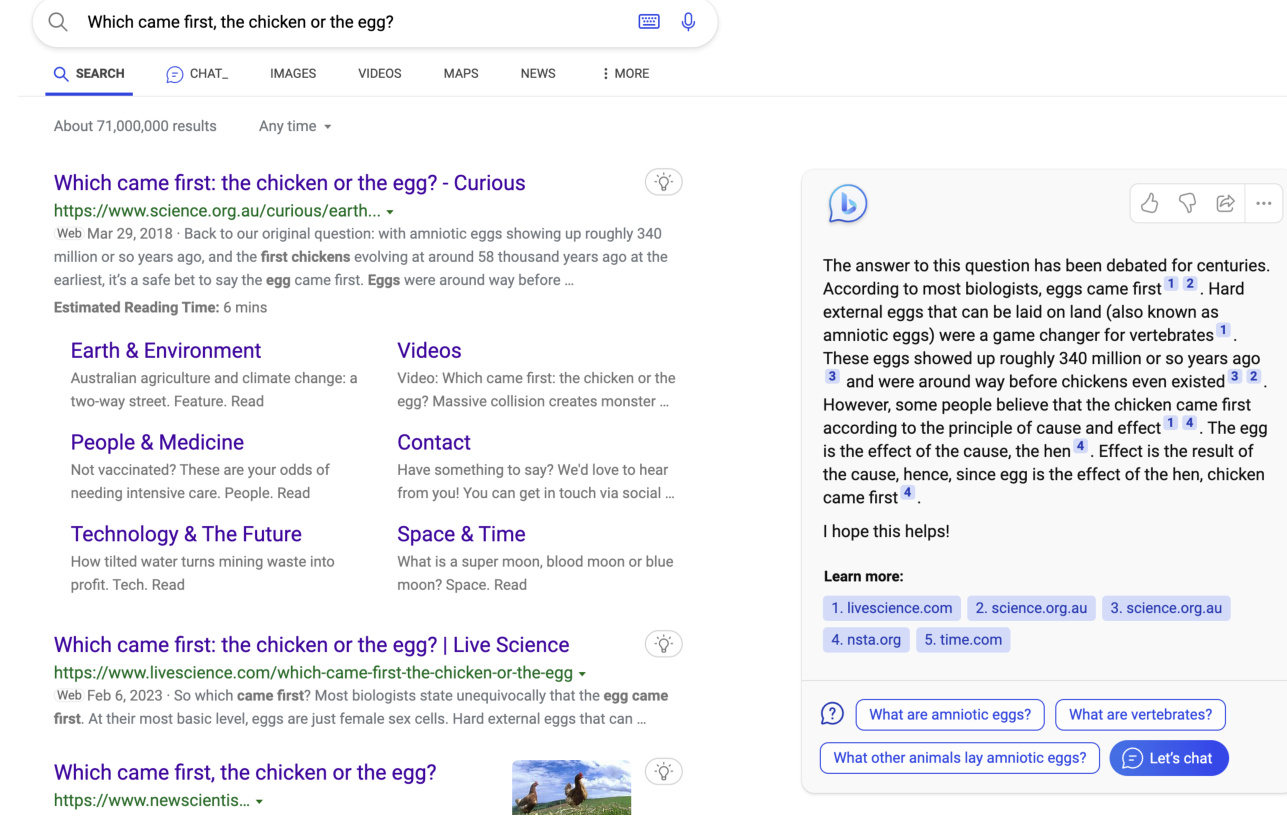Open the on-screen keyboard icon
The height and width of the screenshot is (834, 1287).
click(x=649, y=22)
